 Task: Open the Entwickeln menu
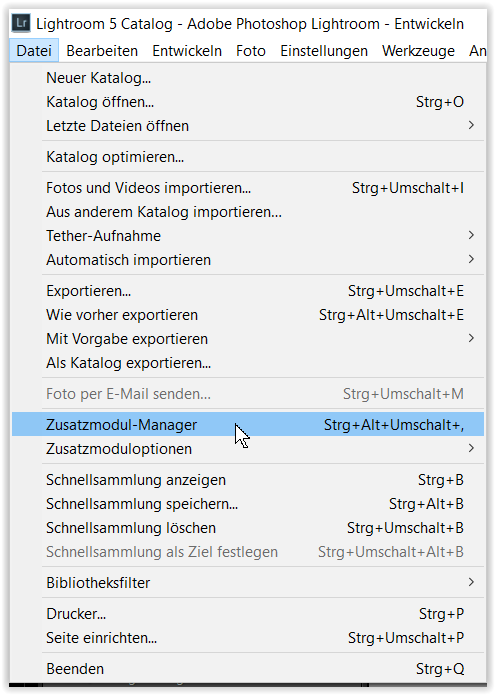187,51
